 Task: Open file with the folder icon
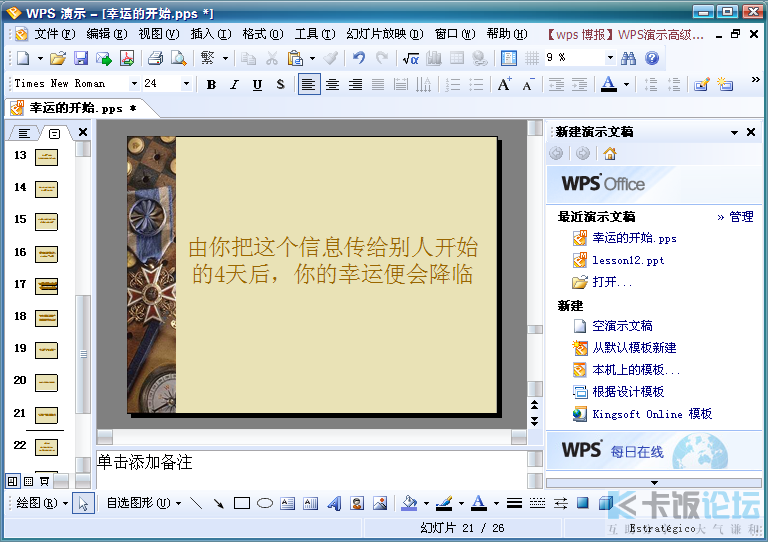57,58
